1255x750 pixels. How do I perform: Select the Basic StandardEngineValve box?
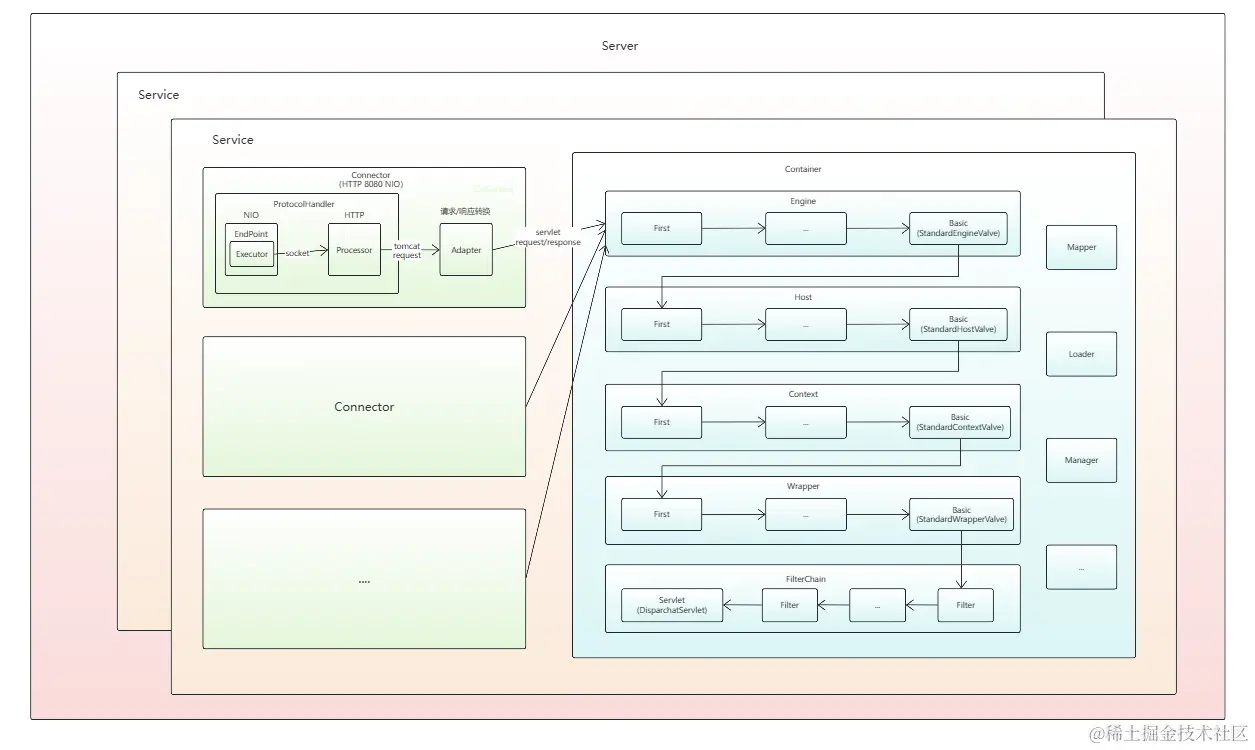[x=959, y=228]
